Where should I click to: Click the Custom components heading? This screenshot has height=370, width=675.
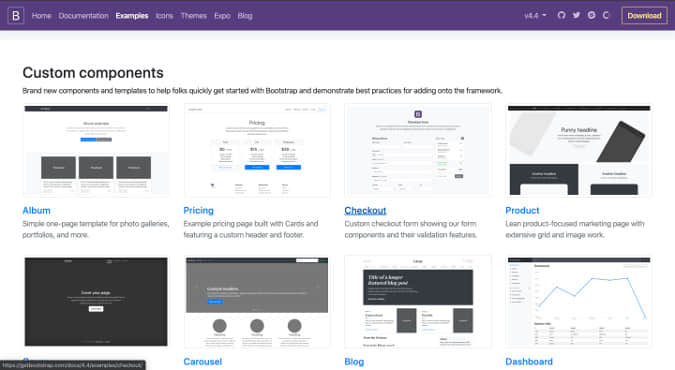pos(93,72)
